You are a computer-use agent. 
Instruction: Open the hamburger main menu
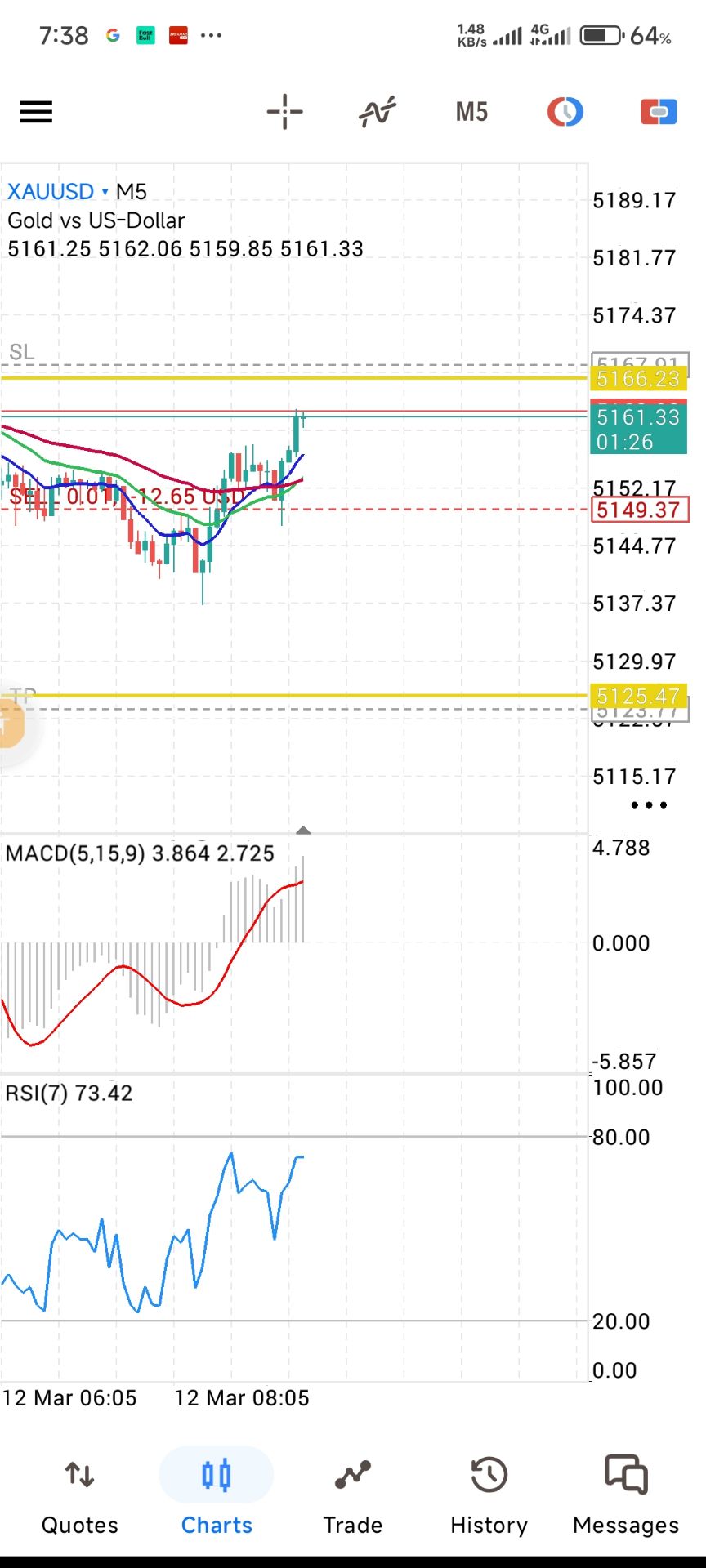[36, 112]
